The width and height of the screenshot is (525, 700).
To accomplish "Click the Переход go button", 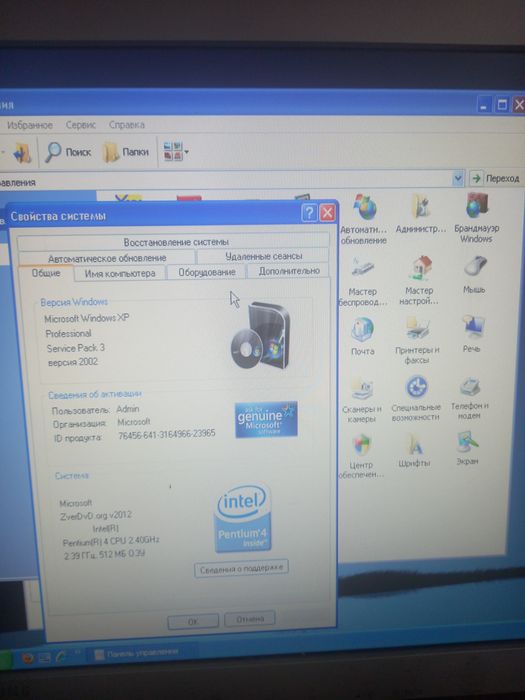I will click(x=496, y=179).
